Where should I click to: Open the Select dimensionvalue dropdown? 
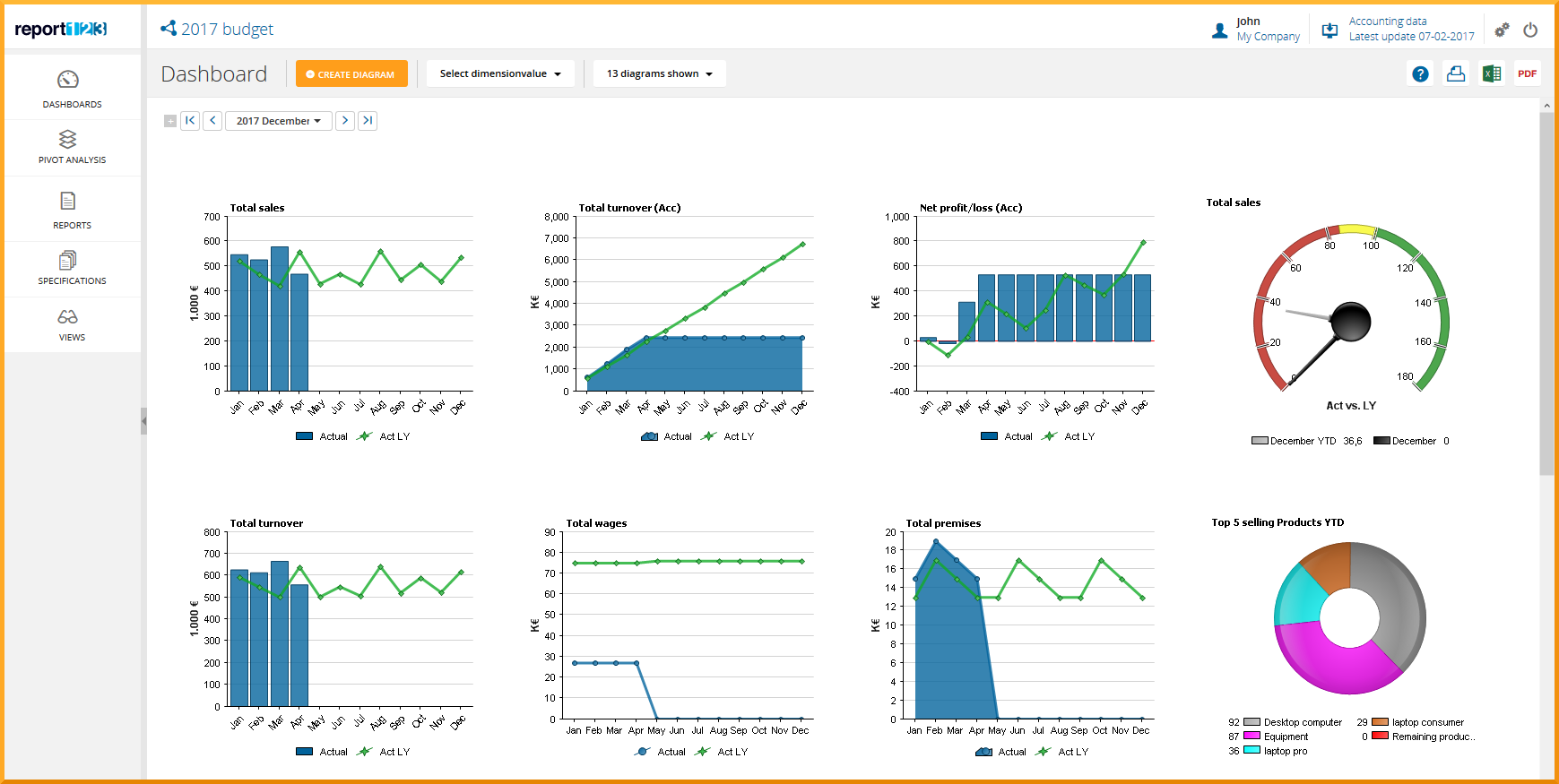500,73
